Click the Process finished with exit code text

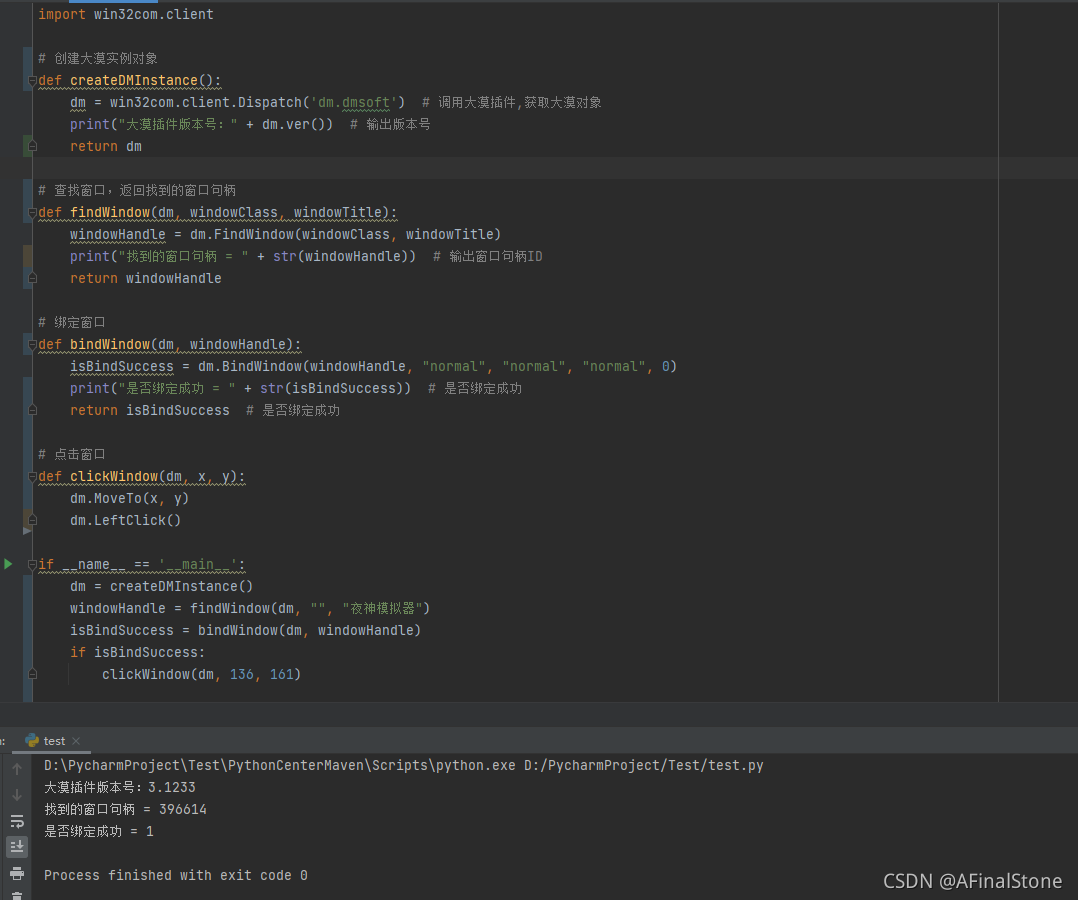tap(175, 875)
